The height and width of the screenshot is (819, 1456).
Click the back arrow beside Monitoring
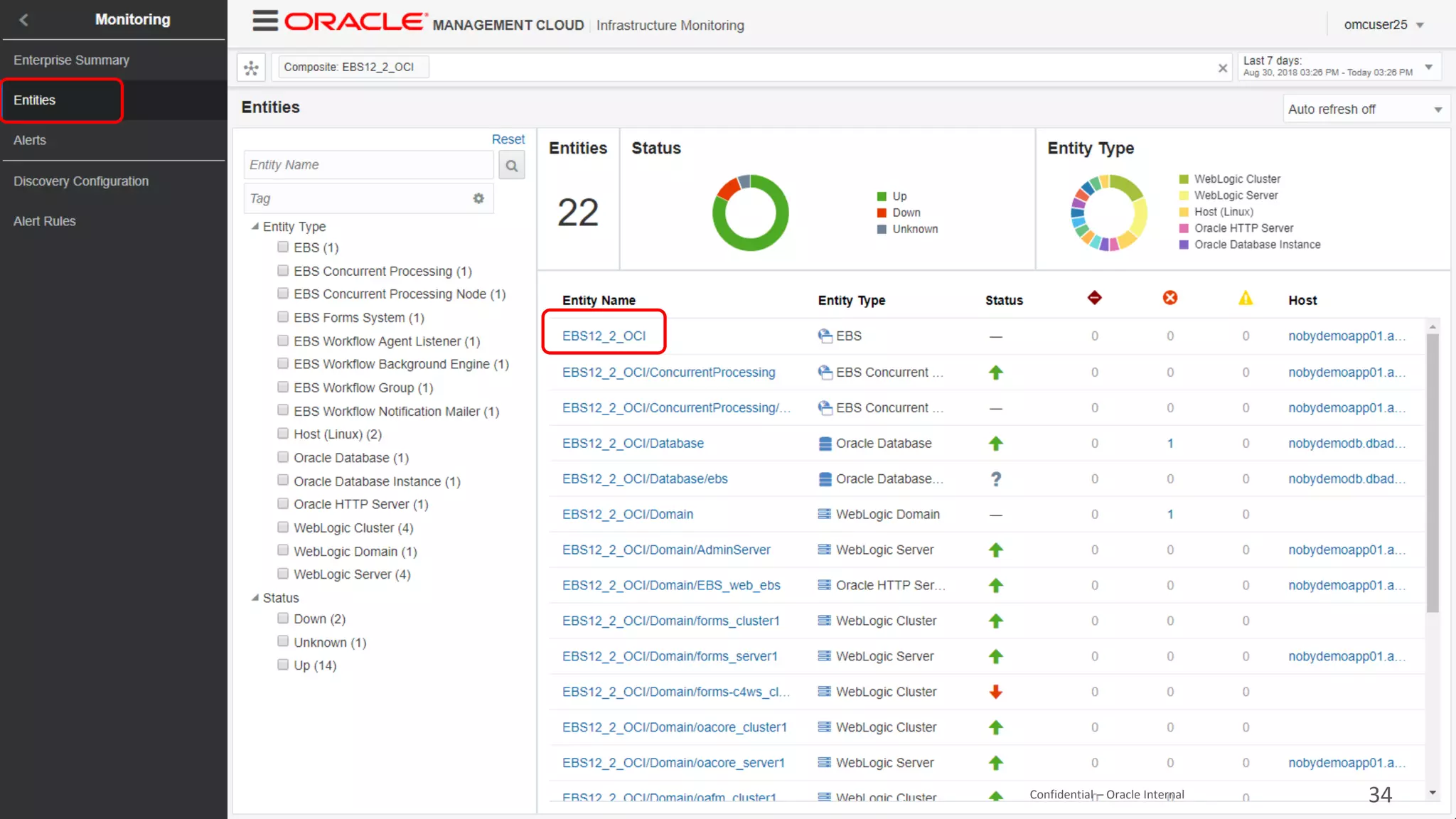coord(24,20)
